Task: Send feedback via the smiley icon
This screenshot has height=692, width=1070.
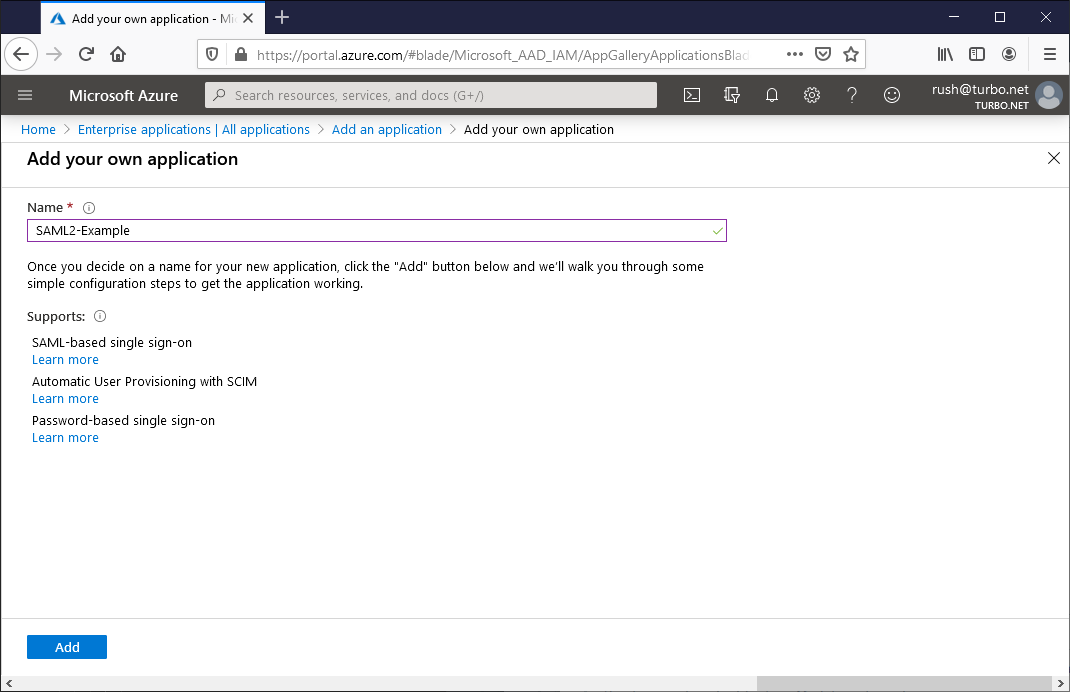Action: 891,95
